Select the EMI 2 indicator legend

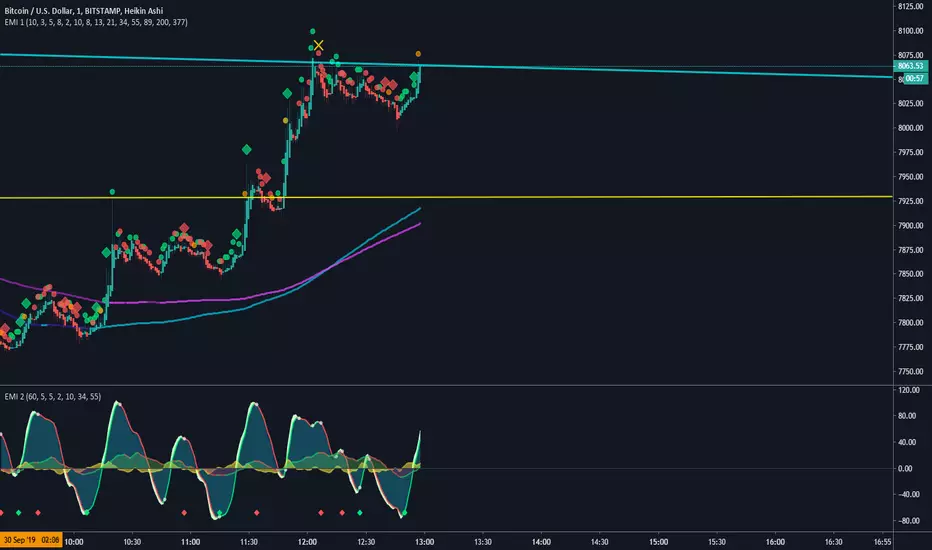click(52, 397)
